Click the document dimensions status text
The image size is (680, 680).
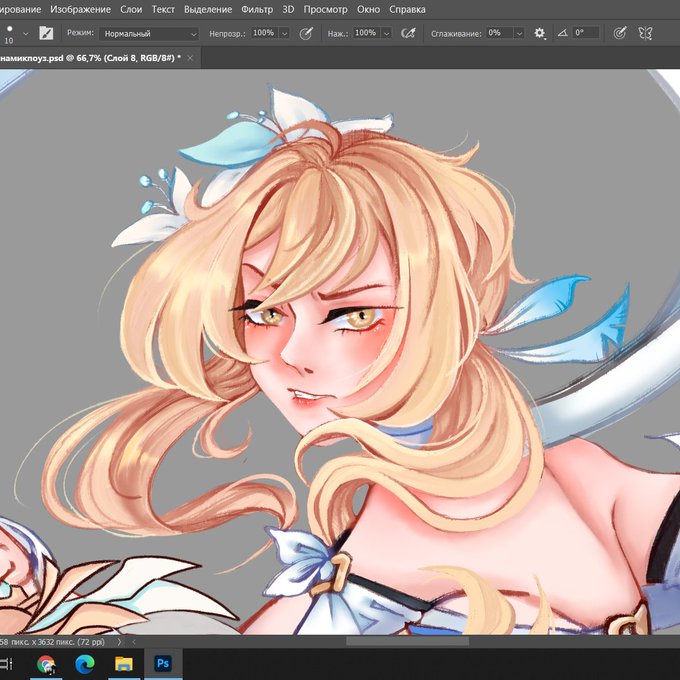pyautogui.click(x=53, y=641)
